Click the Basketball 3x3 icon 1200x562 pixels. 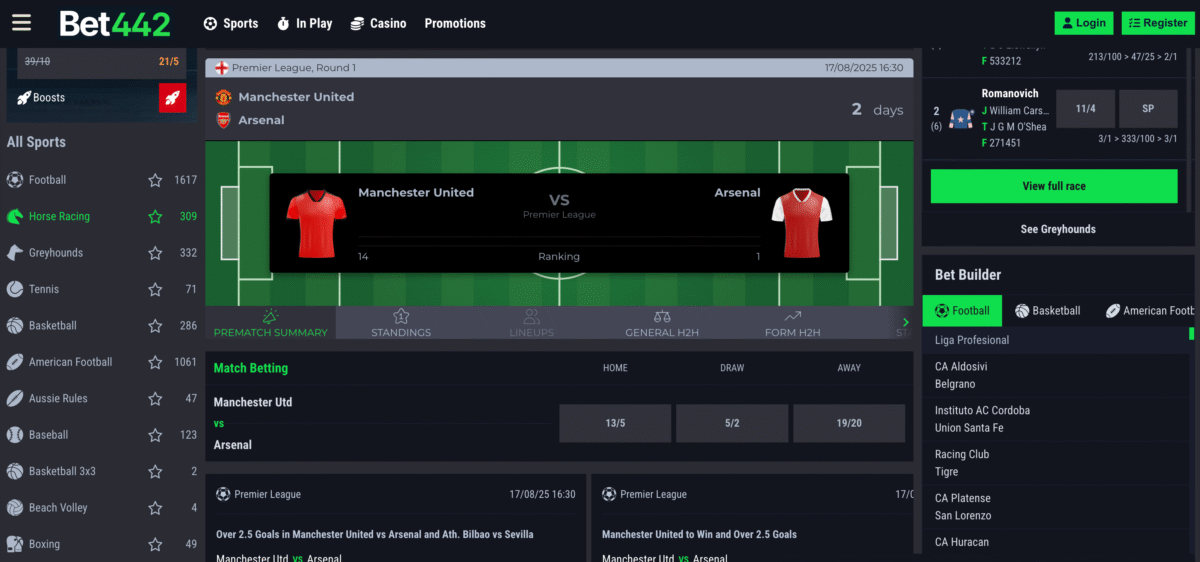click(x=15, y=471)
